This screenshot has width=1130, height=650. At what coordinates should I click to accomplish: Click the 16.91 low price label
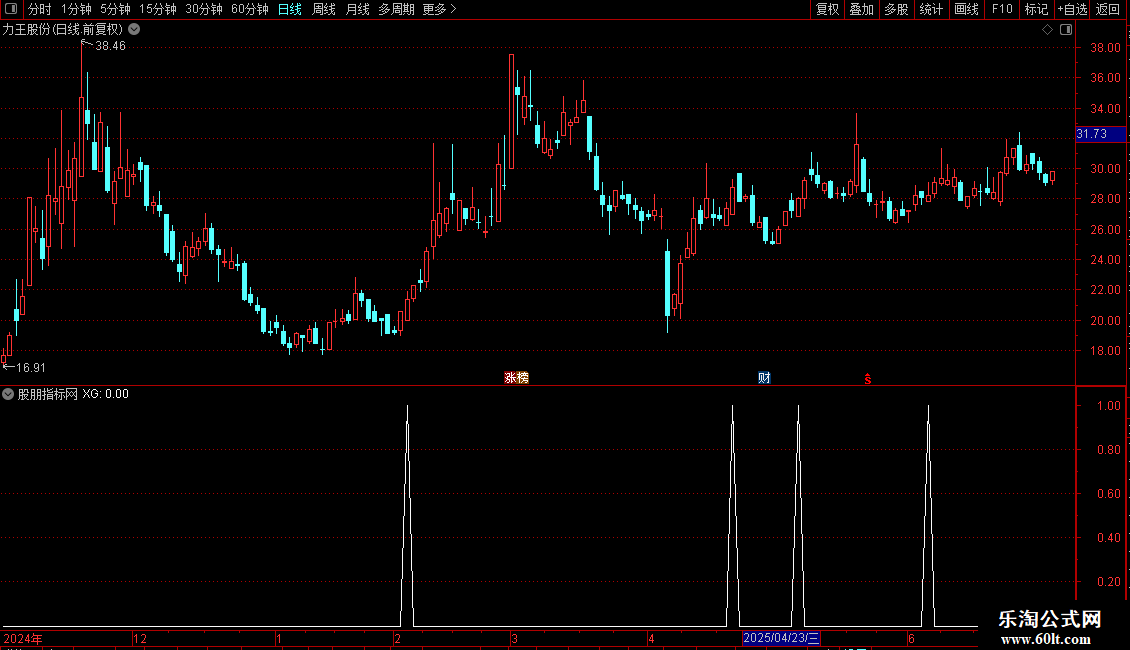pyautogui.click(x=31, y=368)
